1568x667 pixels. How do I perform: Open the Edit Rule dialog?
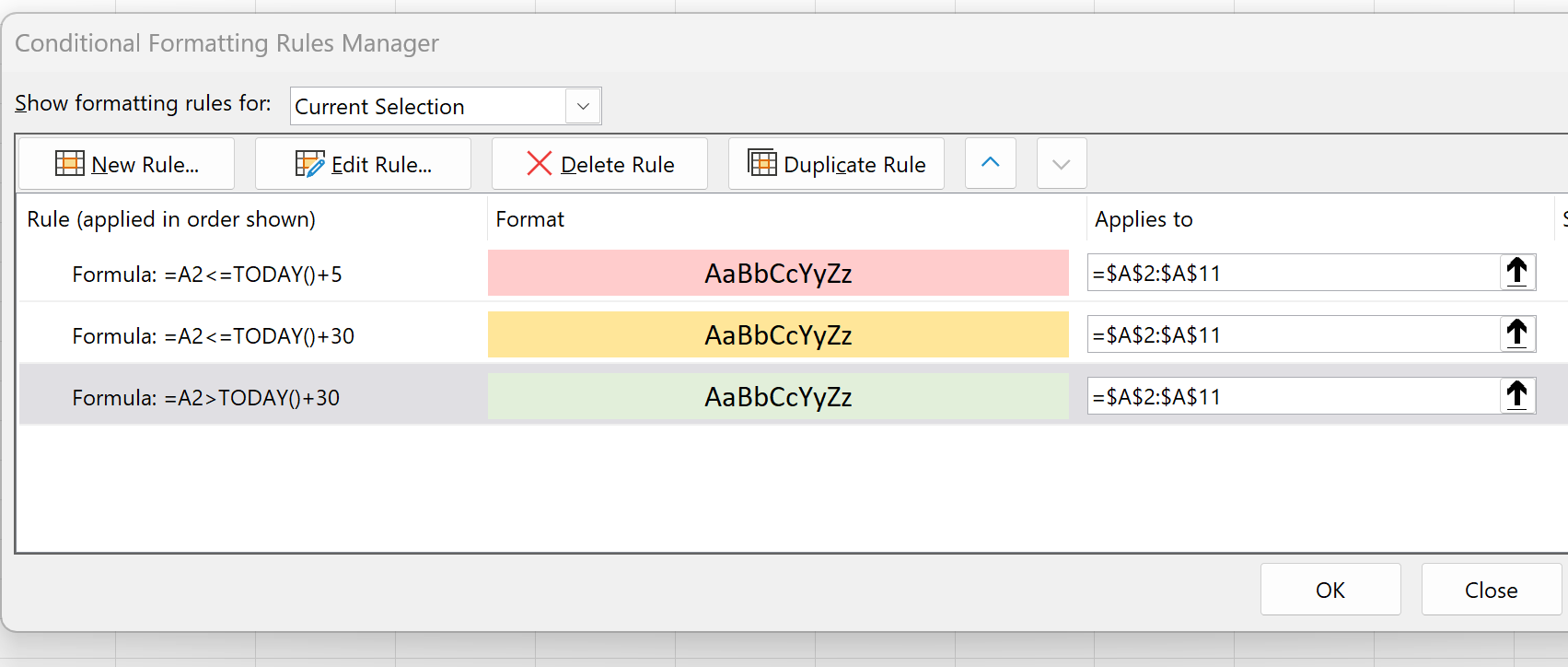tap(363, 164)
